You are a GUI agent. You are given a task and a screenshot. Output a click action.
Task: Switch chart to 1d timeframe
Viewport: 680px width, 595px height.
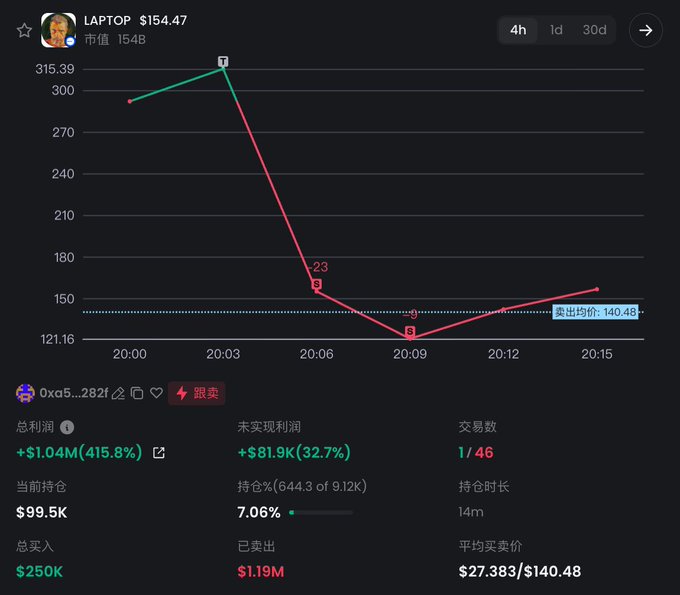556,30
